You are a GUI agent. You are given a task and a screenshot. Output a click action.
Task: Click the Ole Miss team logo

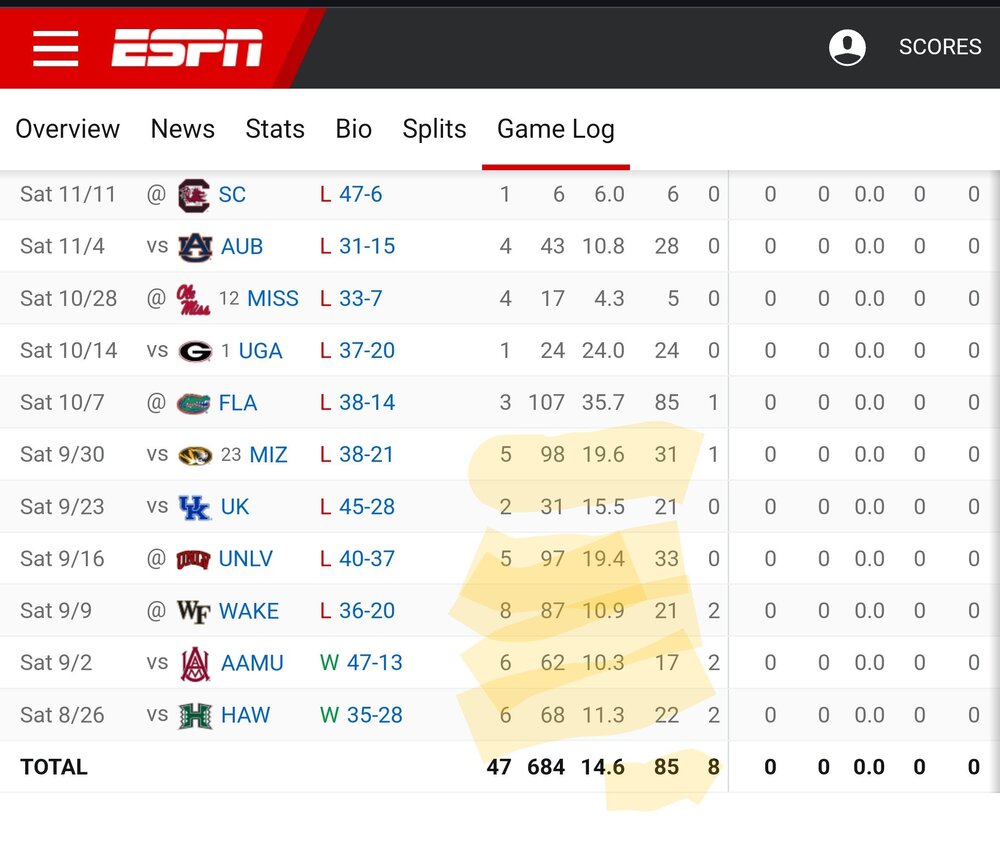pos(193,299)
